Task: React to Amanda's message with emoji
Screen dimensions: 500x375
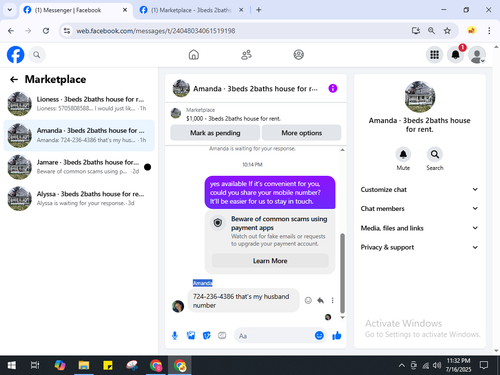Action: pyautogui.click(x=308, y=300)
